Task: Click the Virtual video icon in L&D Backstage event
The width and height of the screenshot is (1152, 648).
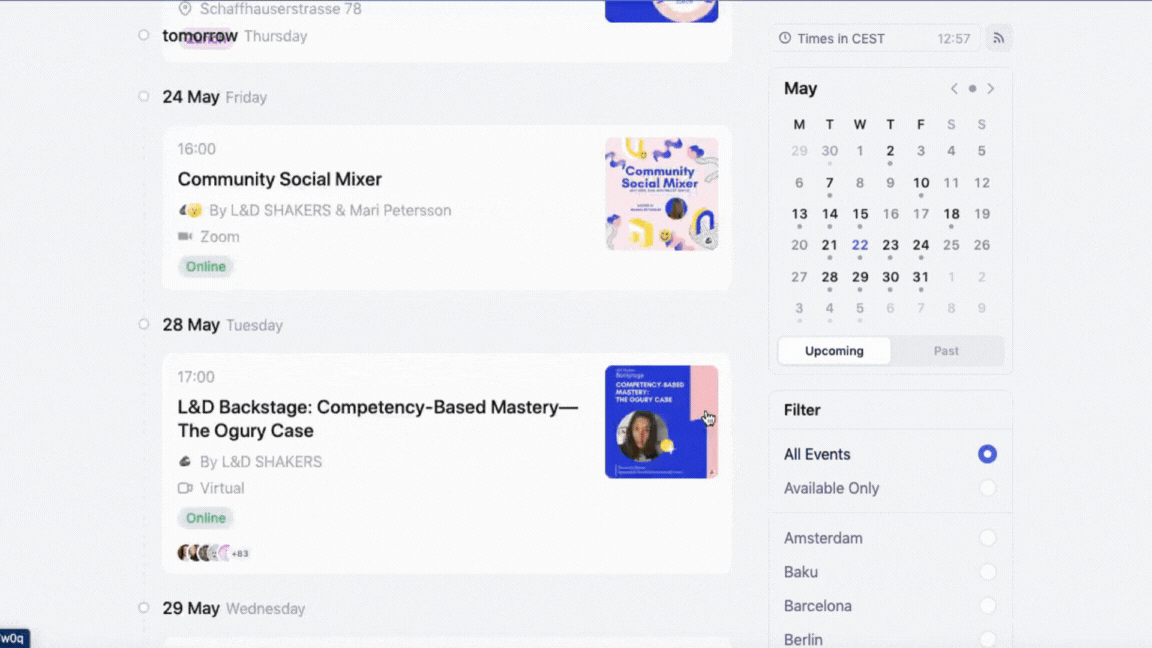Action: (185, 488)
